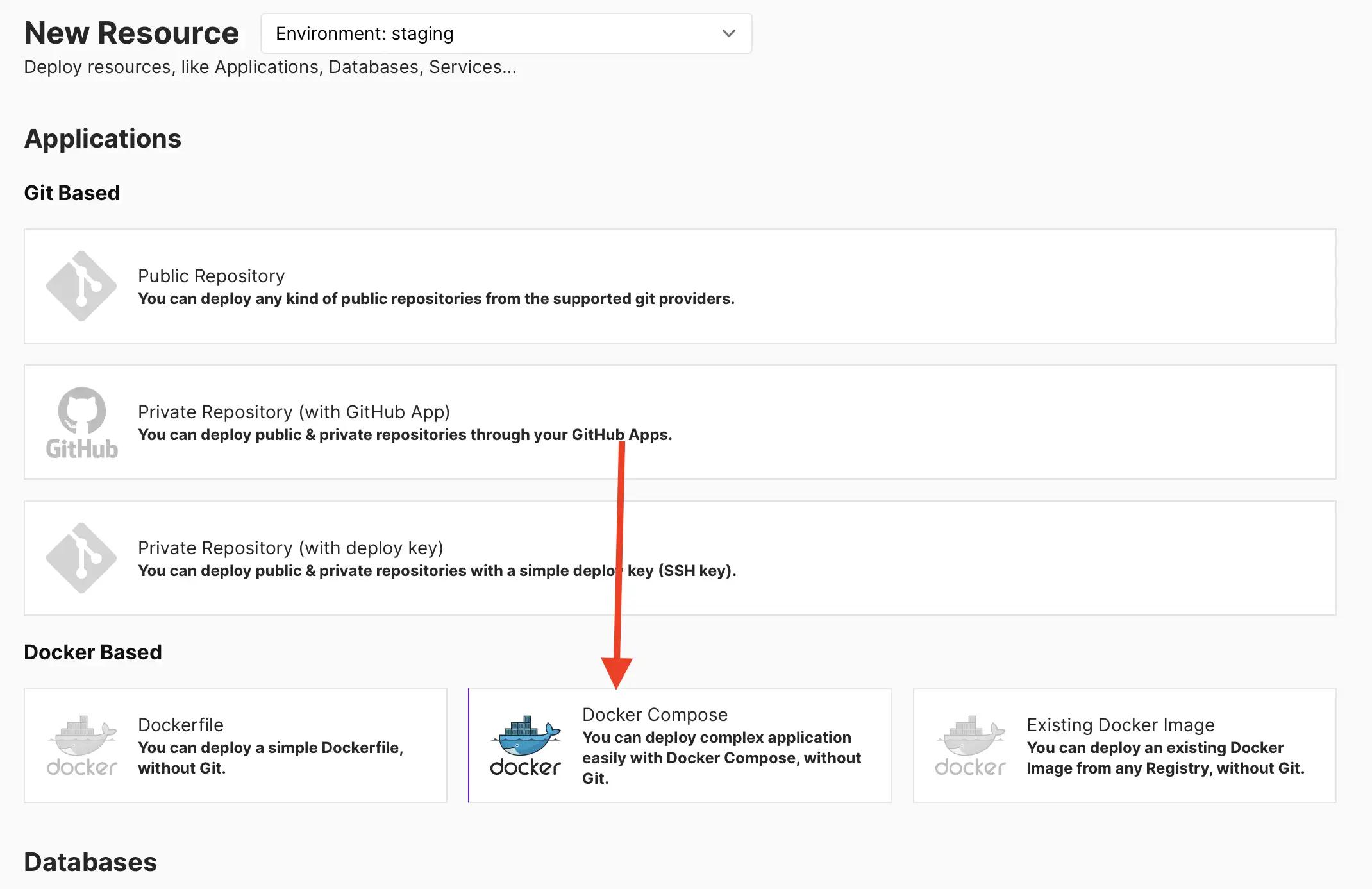Click the simple Dockerfile description text
This screenshot has width=1372, height=889.
(x=271, y=758)
